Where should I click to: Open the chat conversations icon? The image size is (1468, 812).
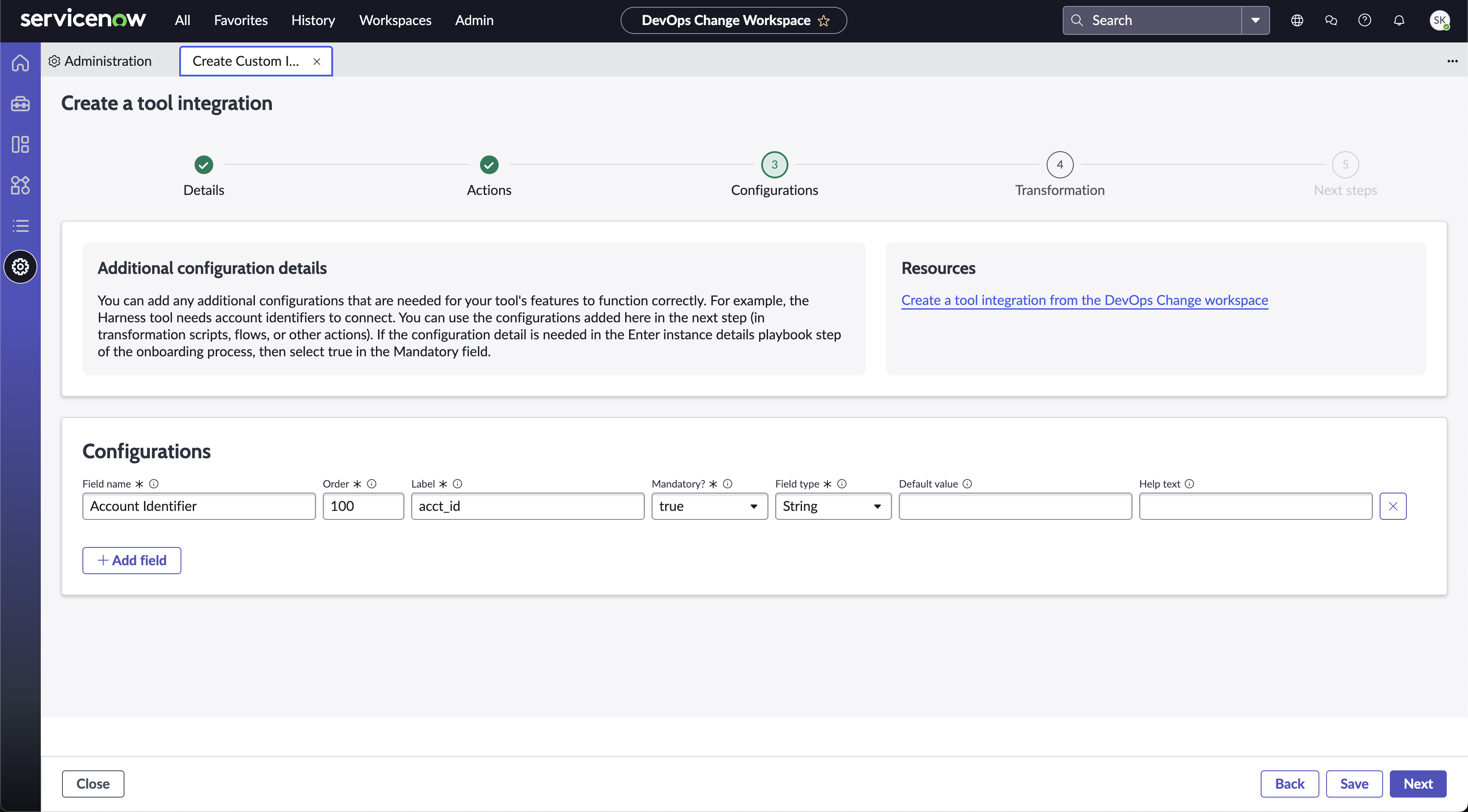(1331, 20)
